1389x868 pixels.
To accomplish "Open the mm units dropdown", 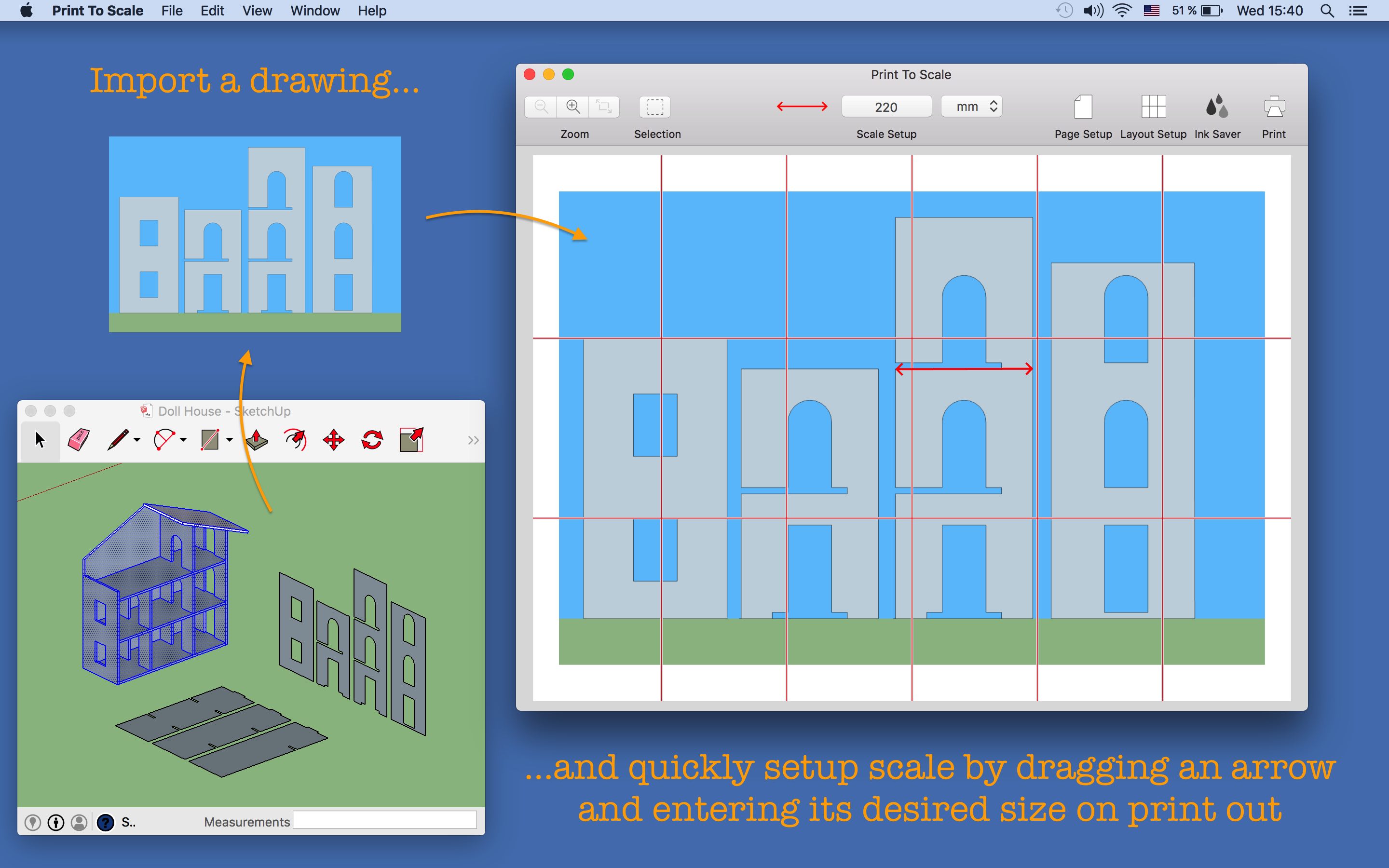I will click(x=972, y=107).
